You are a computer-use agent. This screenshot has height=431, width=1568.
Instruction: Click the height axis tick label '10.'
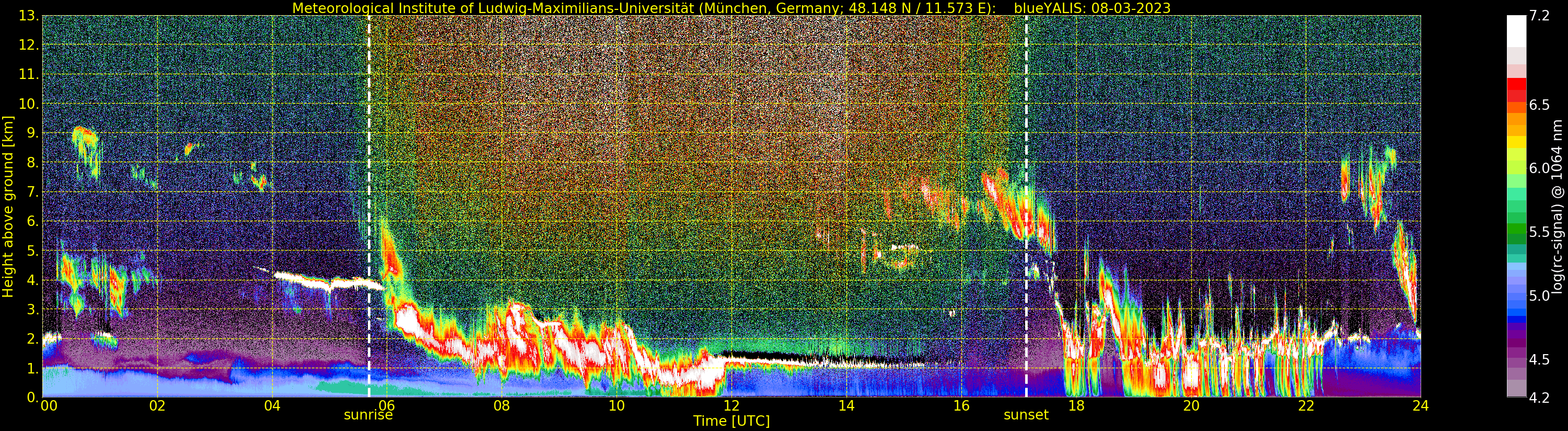coord(29,104)
